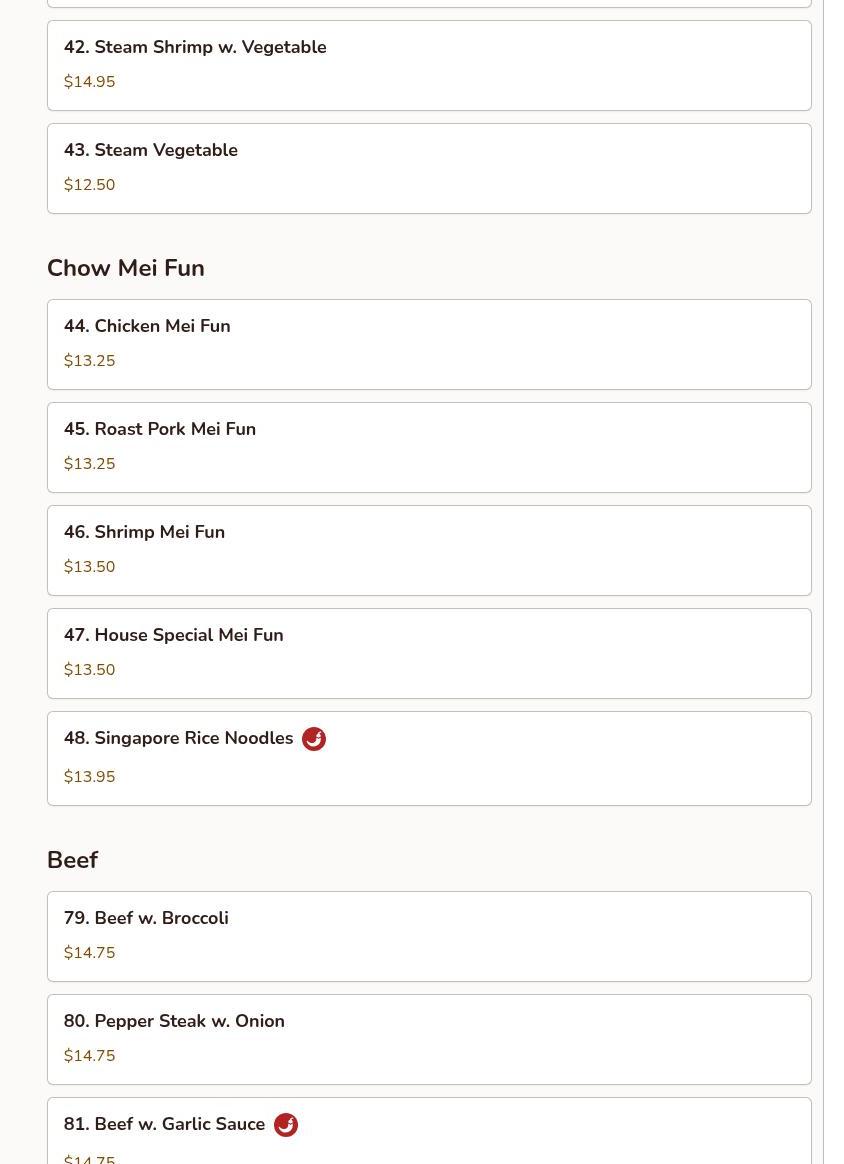844x1164 pixels.
Task: Click $14.75 price under Pepper Steak w. Onion
Action: click(89, 1056)
